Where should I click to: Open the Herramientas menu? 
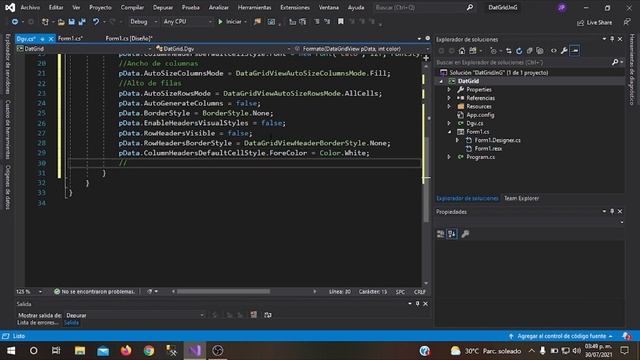[x=254, y=7]
